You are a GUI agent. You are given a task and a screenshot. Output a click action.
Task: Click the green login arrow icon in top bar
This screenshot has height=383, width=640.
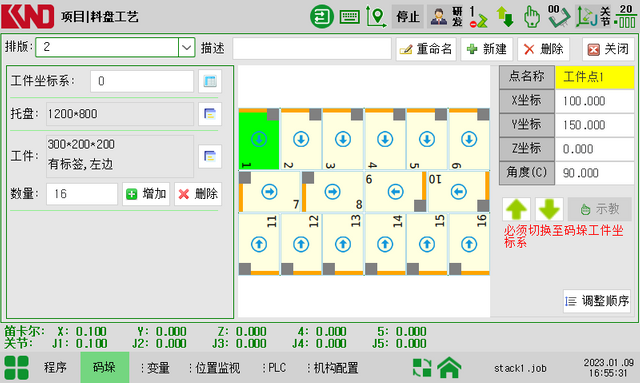click(322, 16)
